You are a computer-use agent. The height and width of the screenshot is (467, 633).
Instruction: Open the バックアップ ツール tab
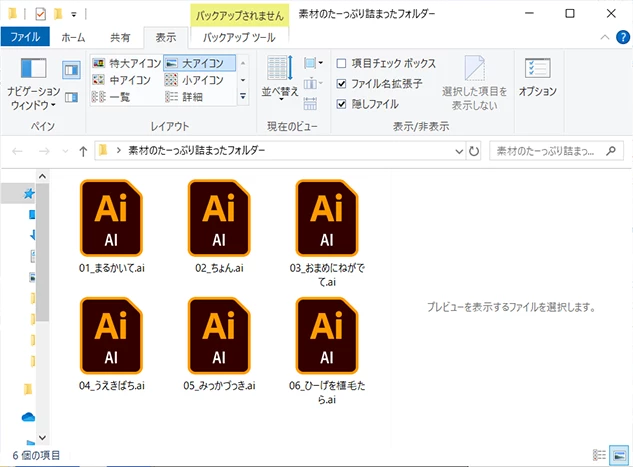coord(239,38)
